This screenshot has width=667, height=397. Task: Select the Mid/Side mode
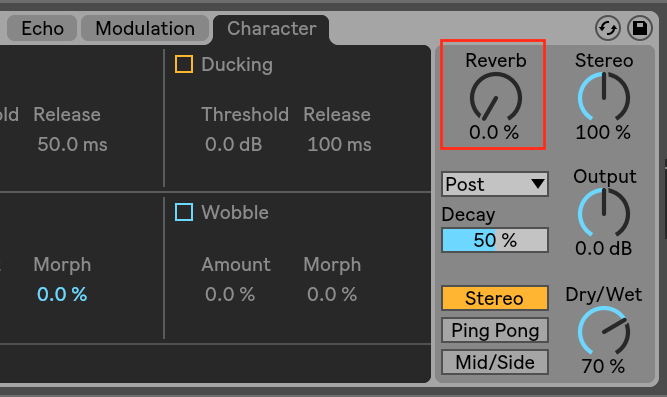(x=495, y=362)
